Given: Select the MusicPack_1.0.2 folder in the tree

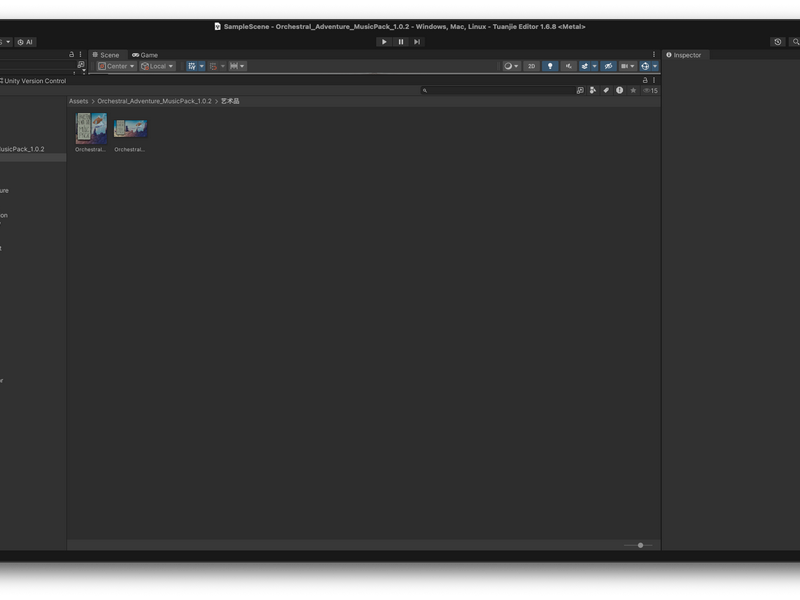Looking at the screenshot, I should [22, 149].
